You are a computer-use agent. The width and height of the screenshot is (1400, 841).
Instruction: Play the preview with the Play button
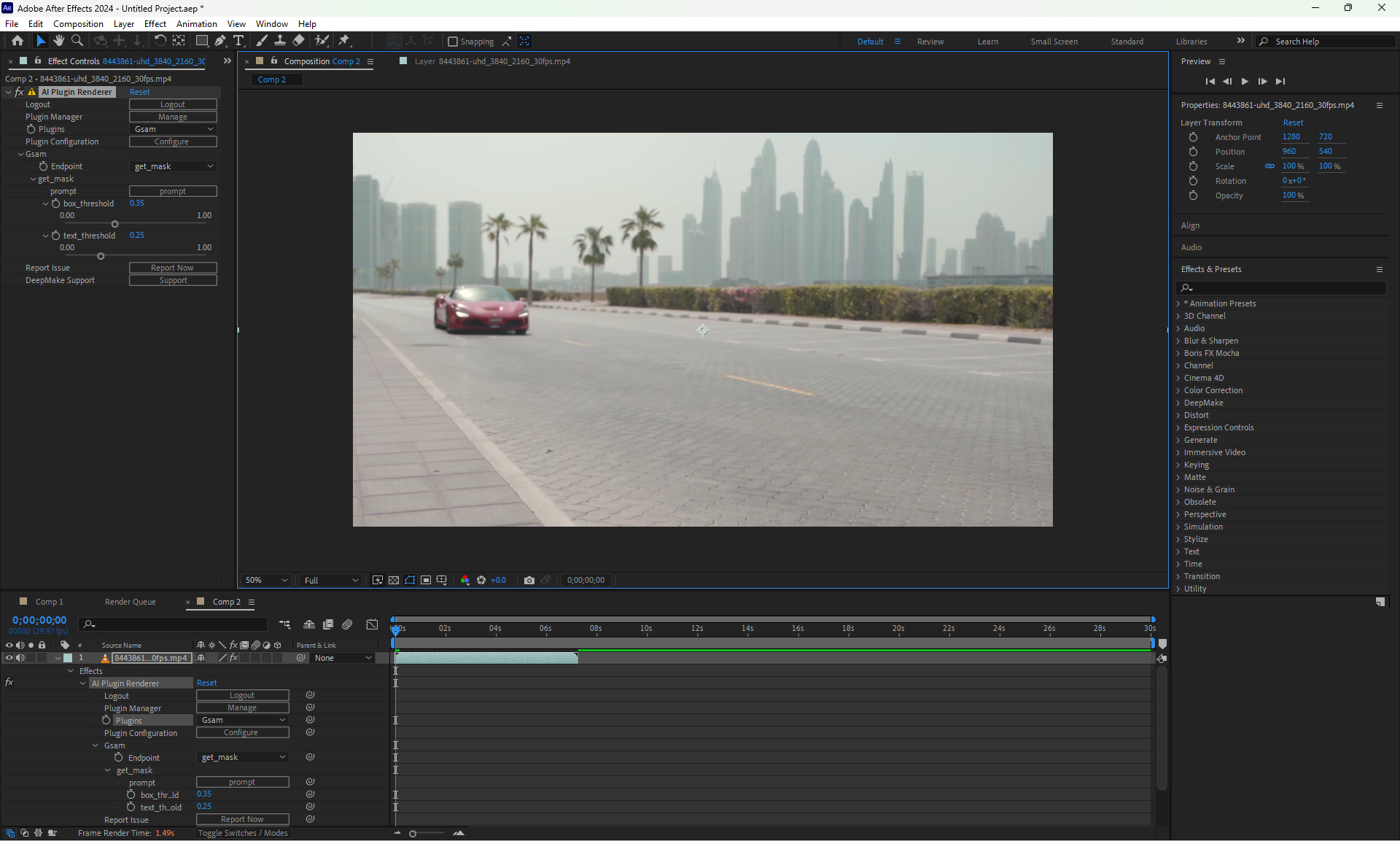point(1245,81)
